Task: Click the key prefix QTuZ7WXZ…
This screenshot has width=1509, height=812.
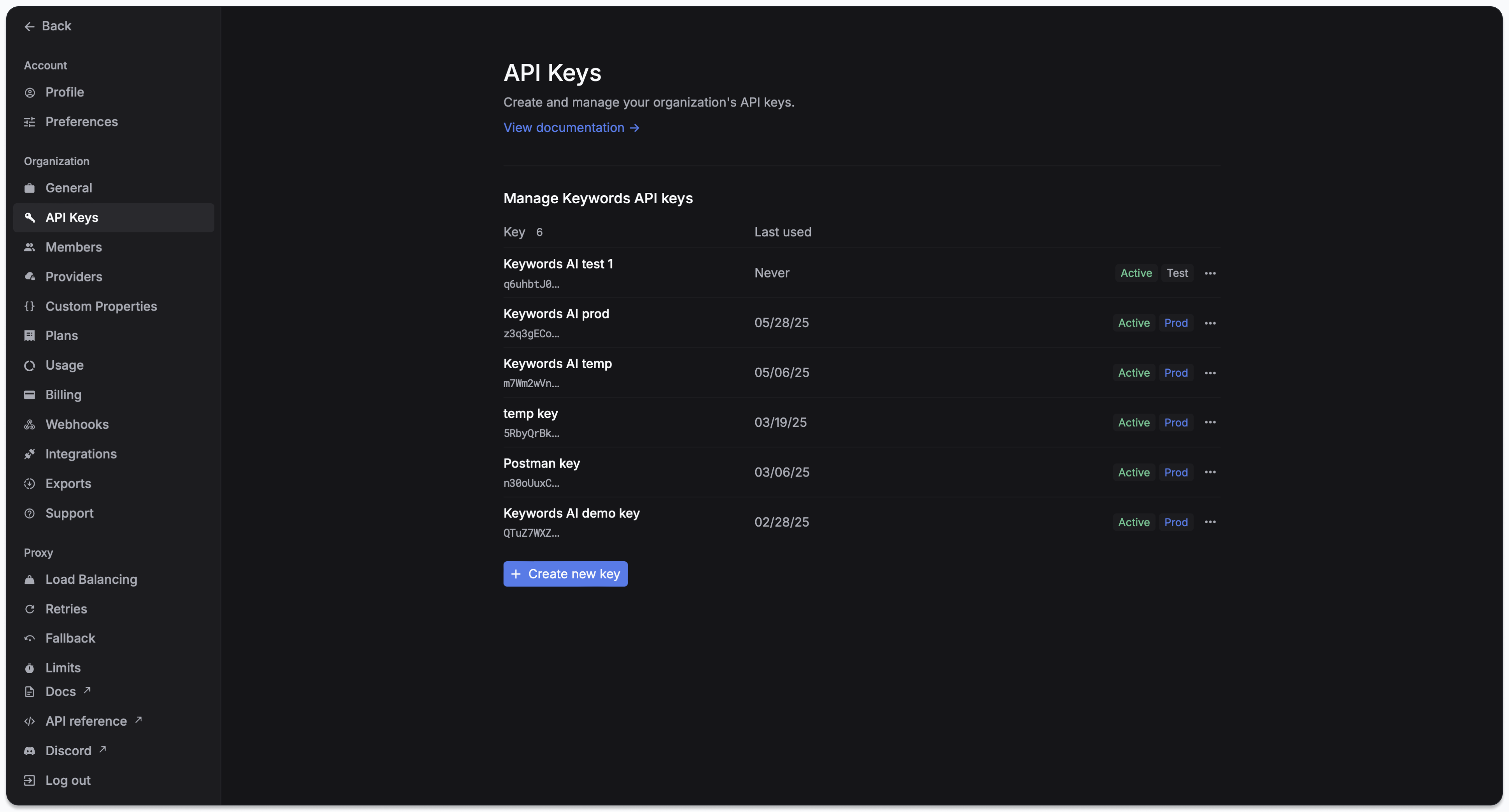Action: pyautogui.click(x=531, y=533)
